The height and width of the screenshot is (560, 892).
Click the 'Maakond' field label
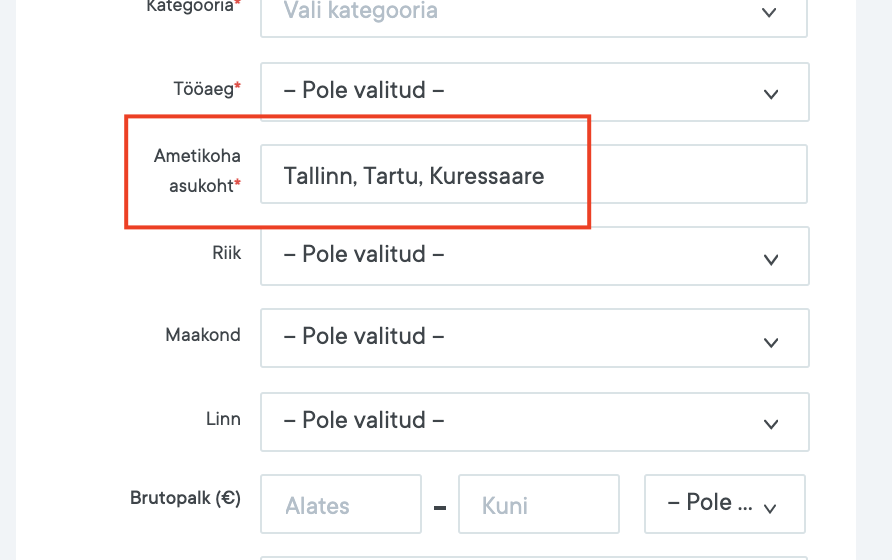point(203,335)
